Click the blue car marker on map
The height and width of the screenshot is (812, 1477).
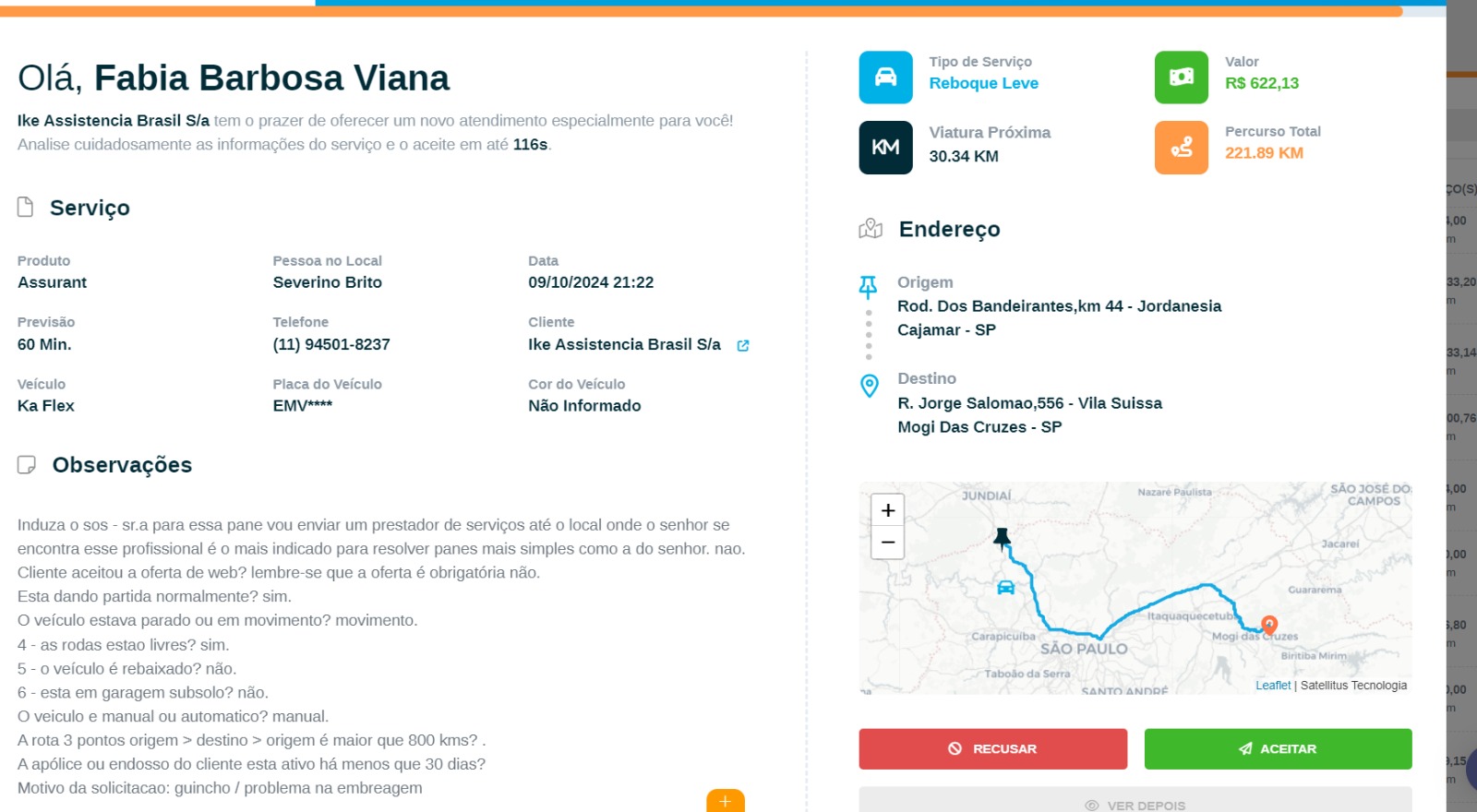point(1006,587)
